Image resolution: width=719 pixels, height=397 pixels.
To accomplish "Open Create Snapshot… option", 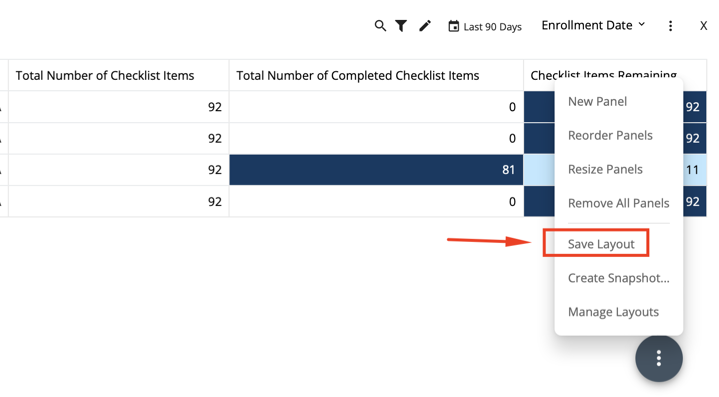I will pos(618,278).
